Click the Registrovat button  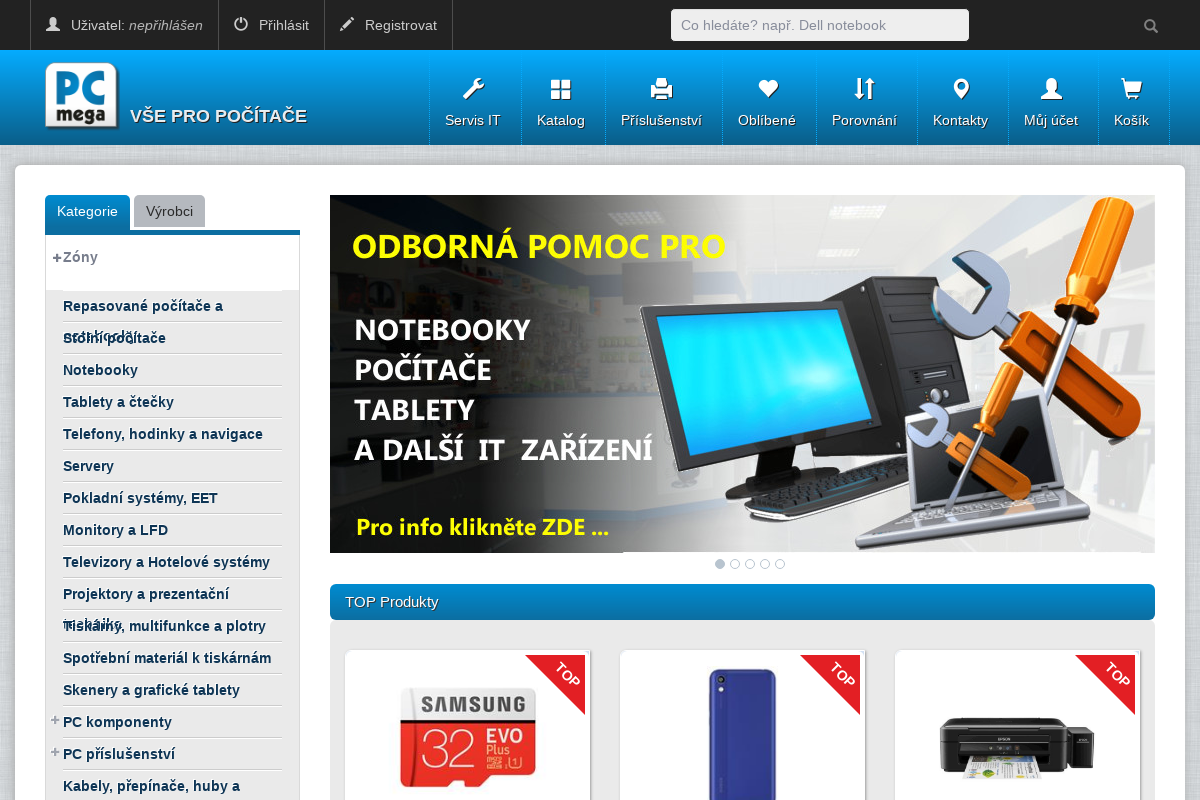click(388, 25)
